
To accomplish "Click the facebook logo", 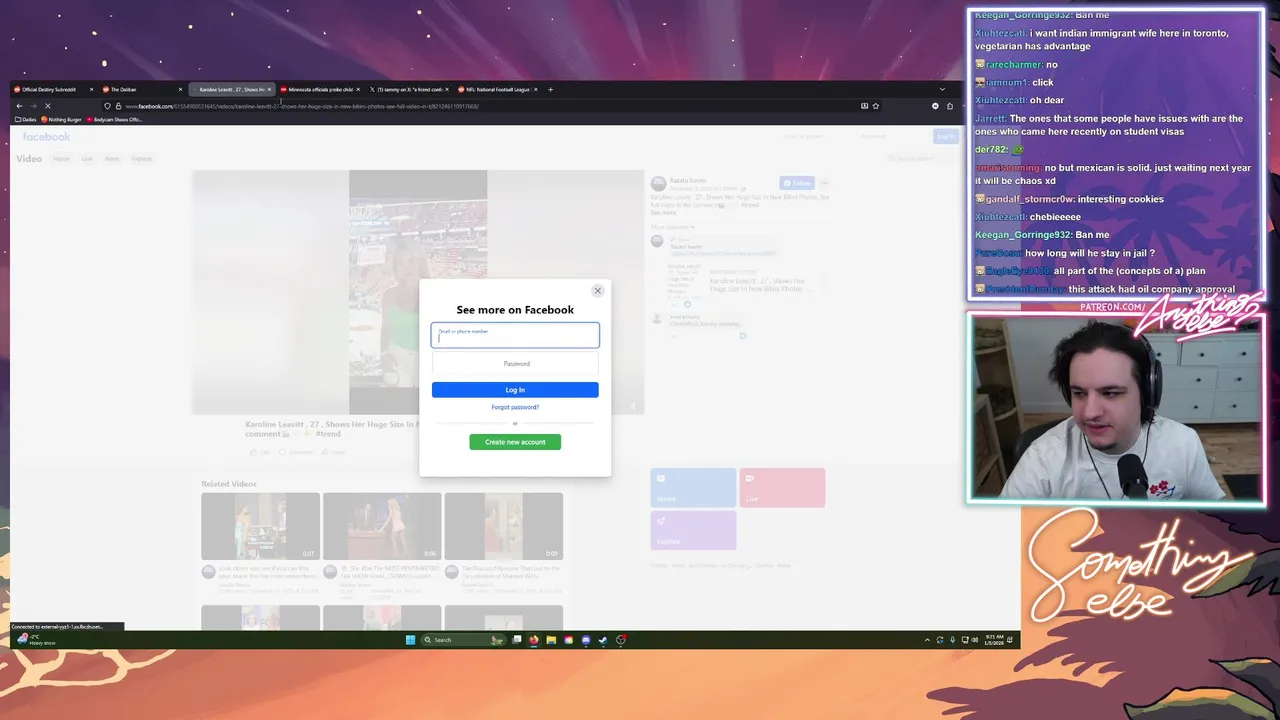I will [x=46, y=137].
